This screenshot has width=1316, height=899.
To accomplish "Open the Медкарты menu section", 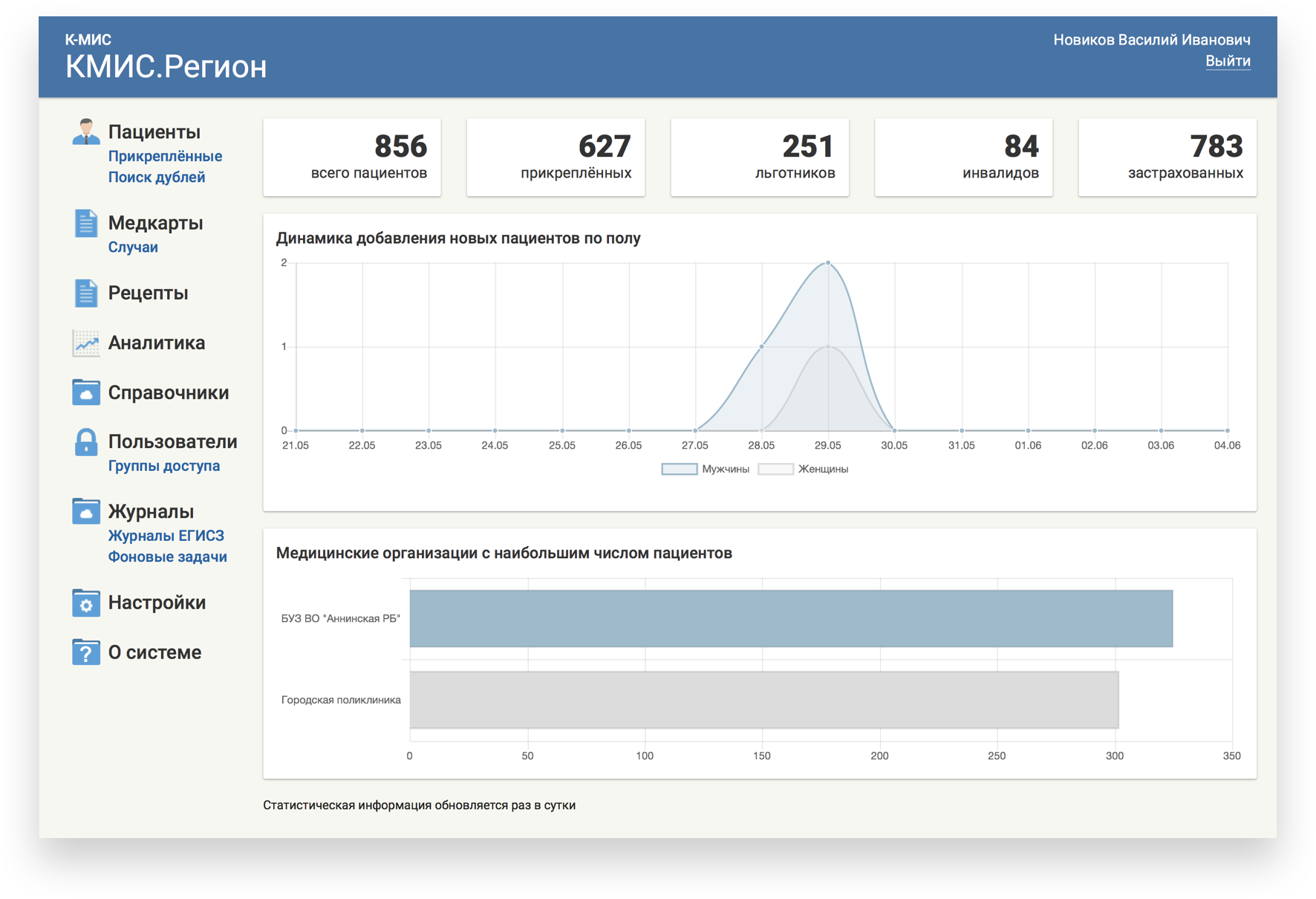I will click(155, 223).
